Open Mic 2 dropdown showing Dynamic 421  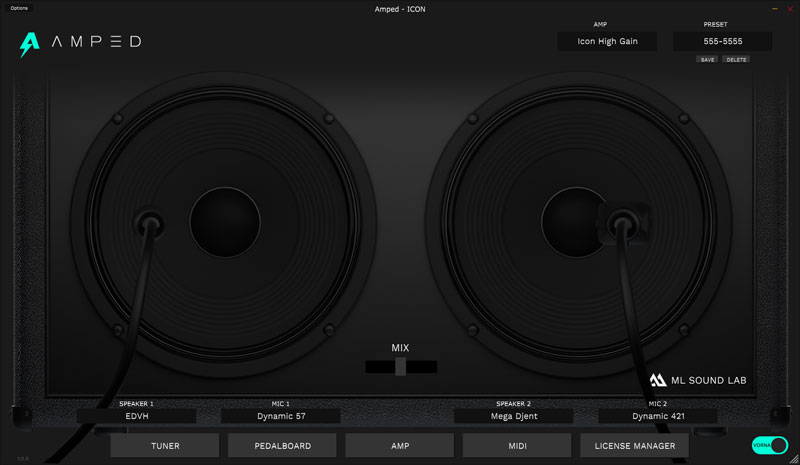pyautogui.click(x=658, y=416)
